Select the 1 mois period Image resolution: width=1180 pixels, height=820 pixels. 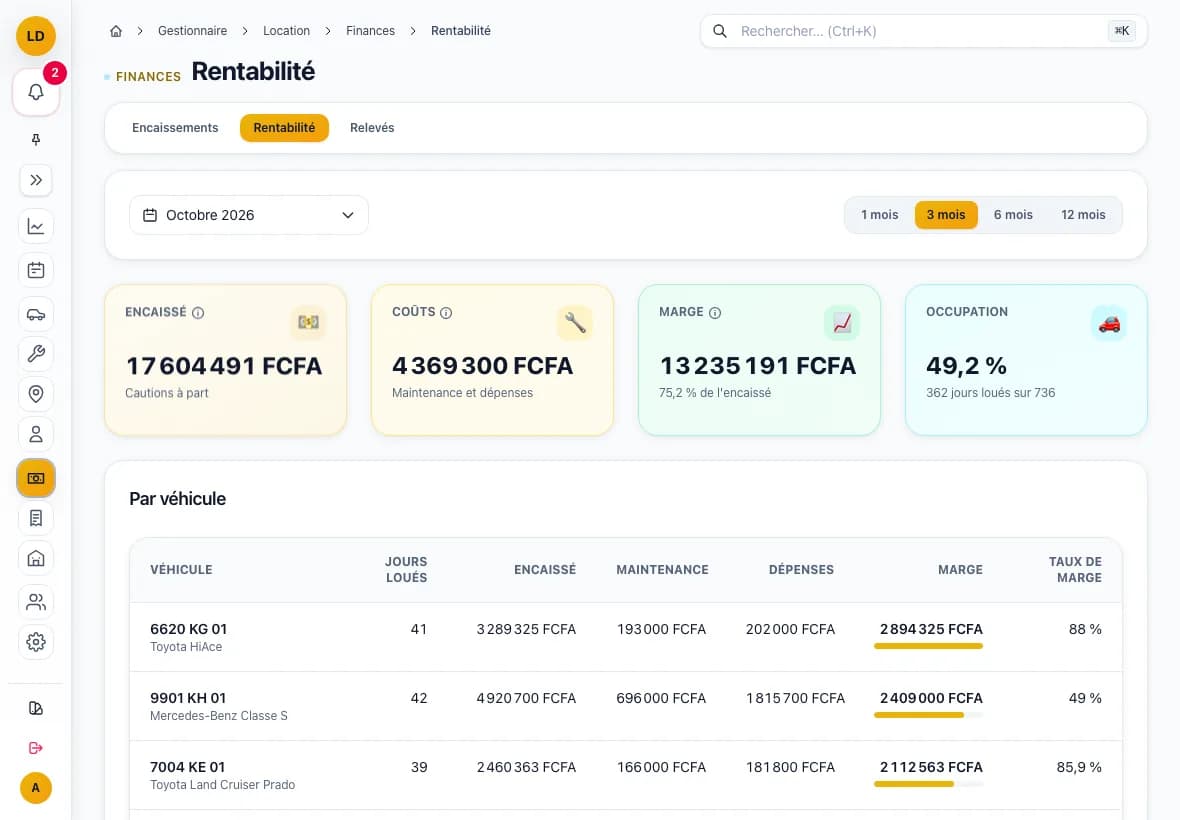(x=880, y=215)
